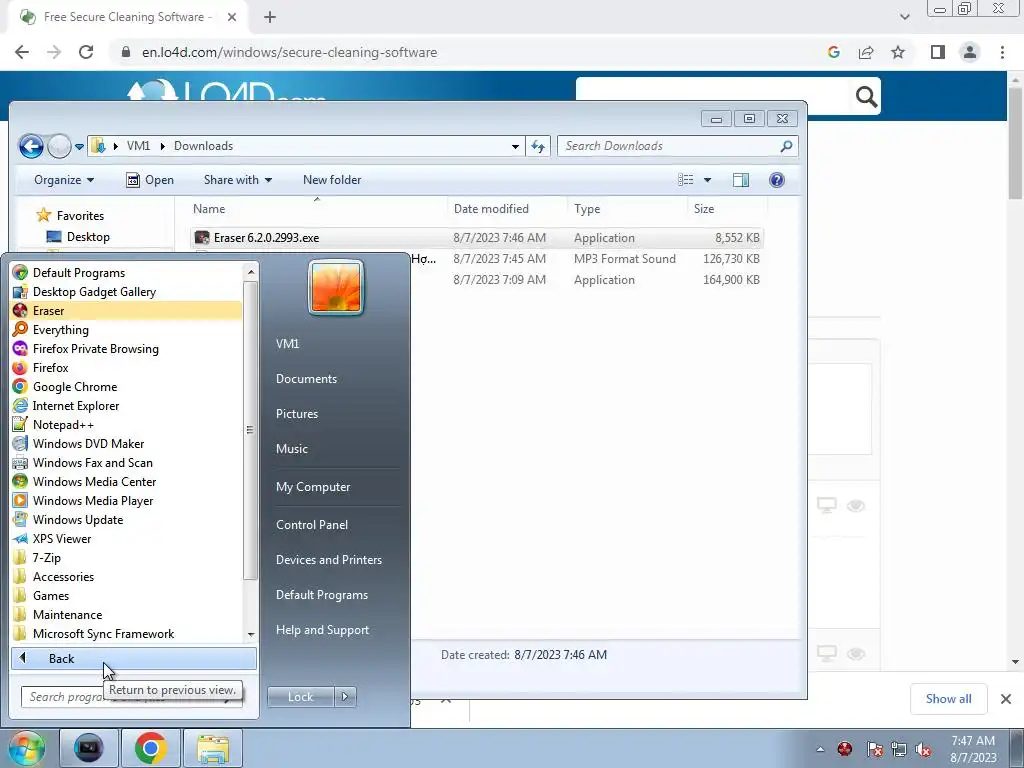This screenshot has width=1024, height=768.
Task: Refresh the Downloads folder view
Action: (x=538, y=146)
